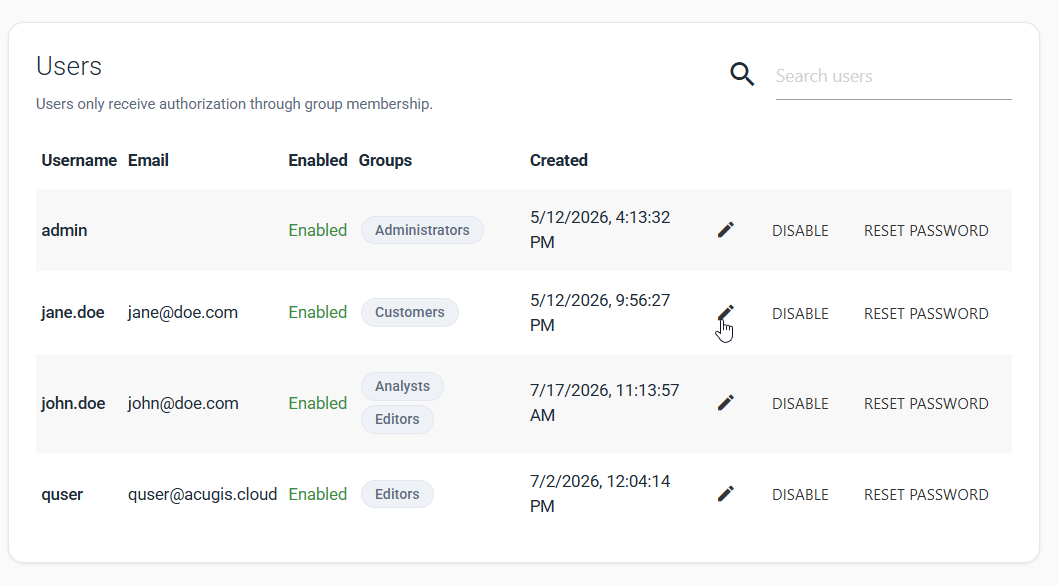Viewport: 1059px width, 585px height.
Task: Click the Email column header
Action: 149,160
